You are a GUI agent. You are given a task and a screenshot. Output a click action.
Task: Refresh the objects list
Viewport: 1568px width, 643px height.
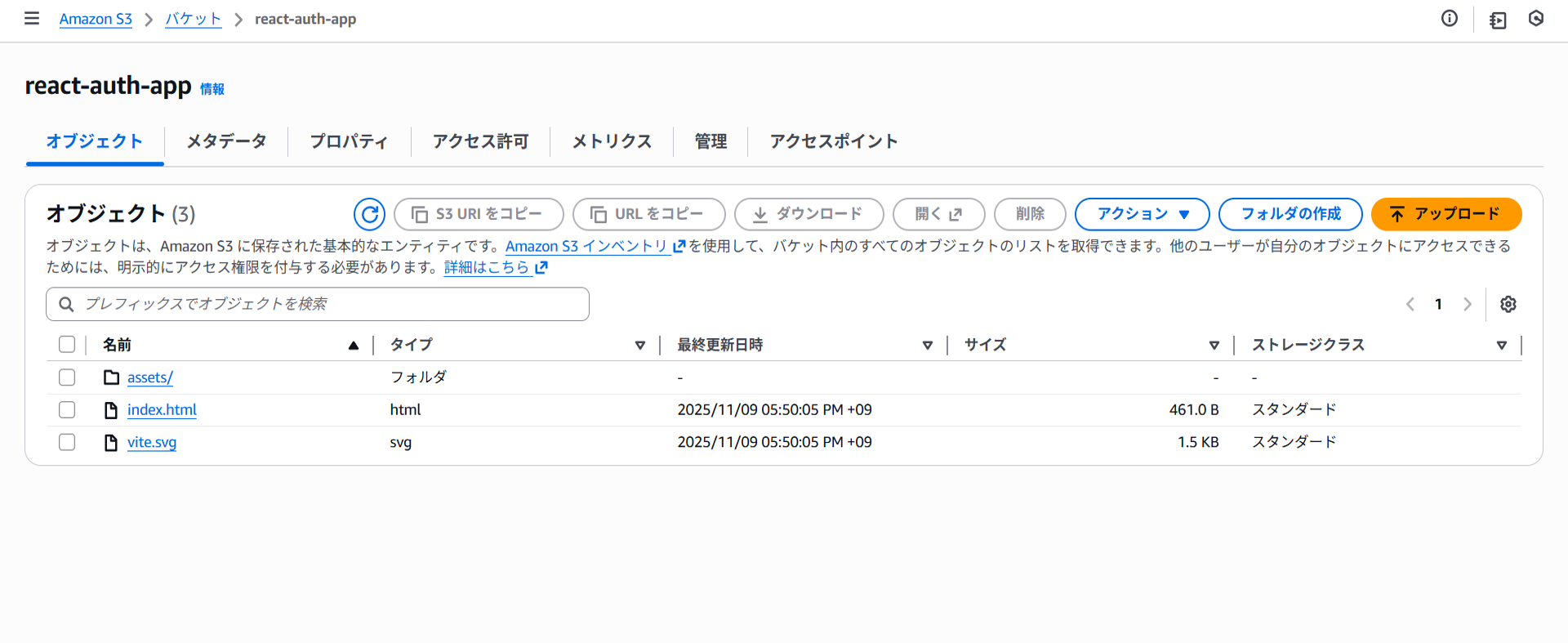(369, 214)
